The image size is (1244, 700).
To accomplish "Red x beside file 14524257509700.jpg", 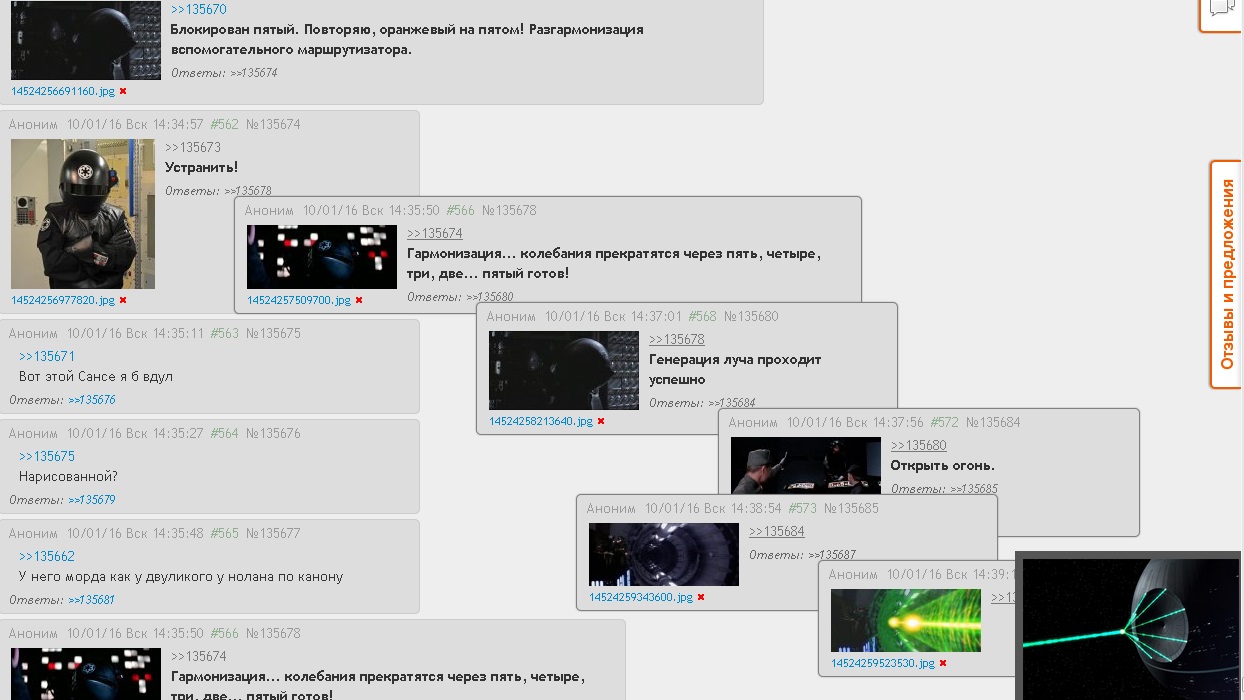I will pos(359,300).
